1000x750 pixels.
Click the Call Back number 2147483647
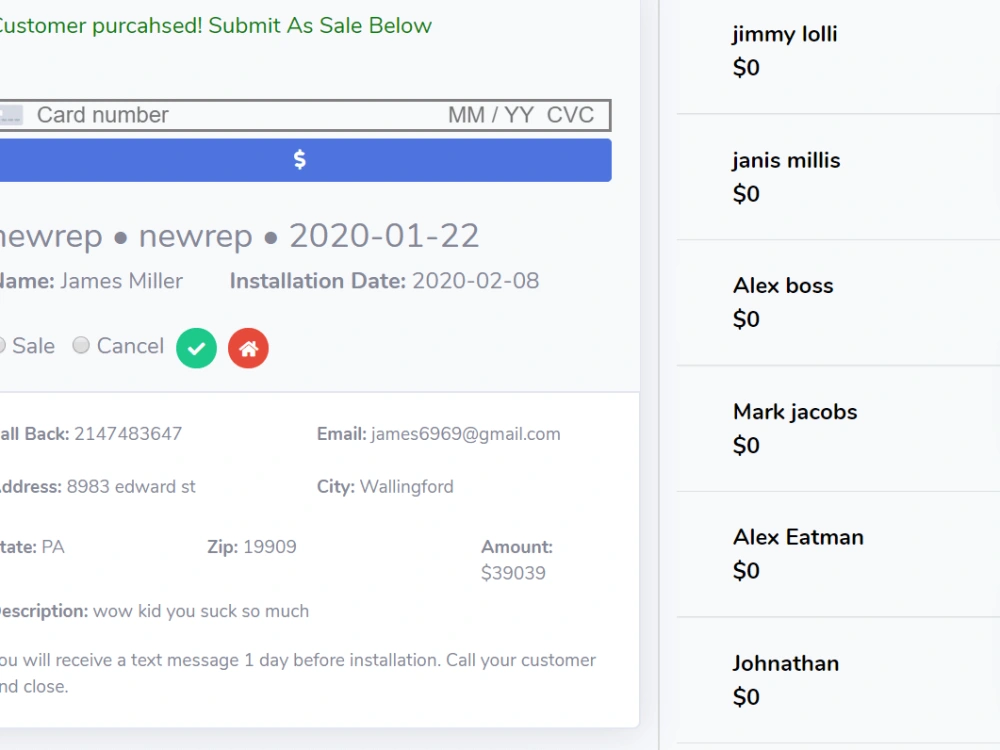[x=128, y=434]
